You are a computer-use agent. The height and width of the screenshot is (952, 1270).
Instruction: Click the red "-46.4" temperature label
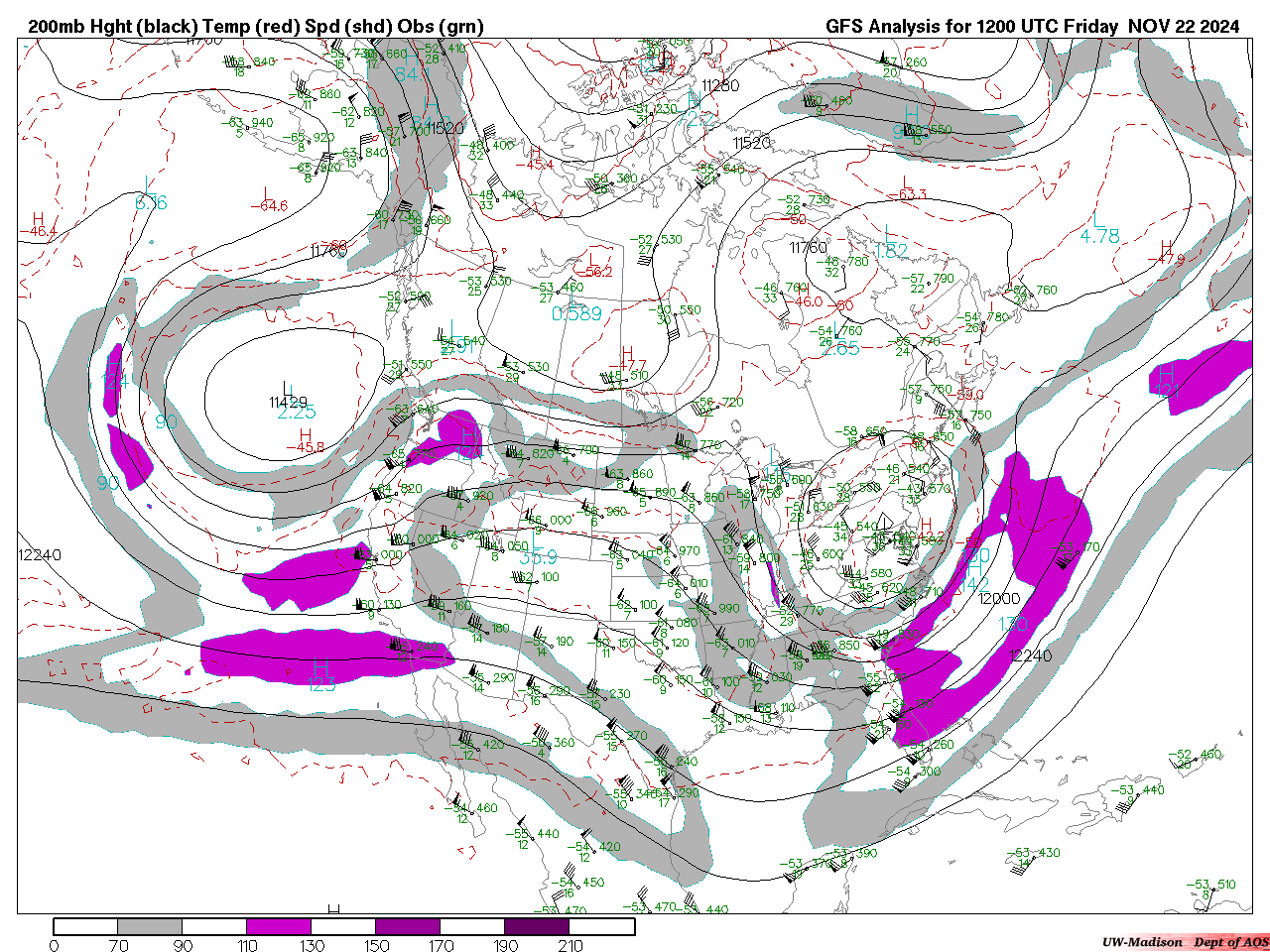pos(38,232)
